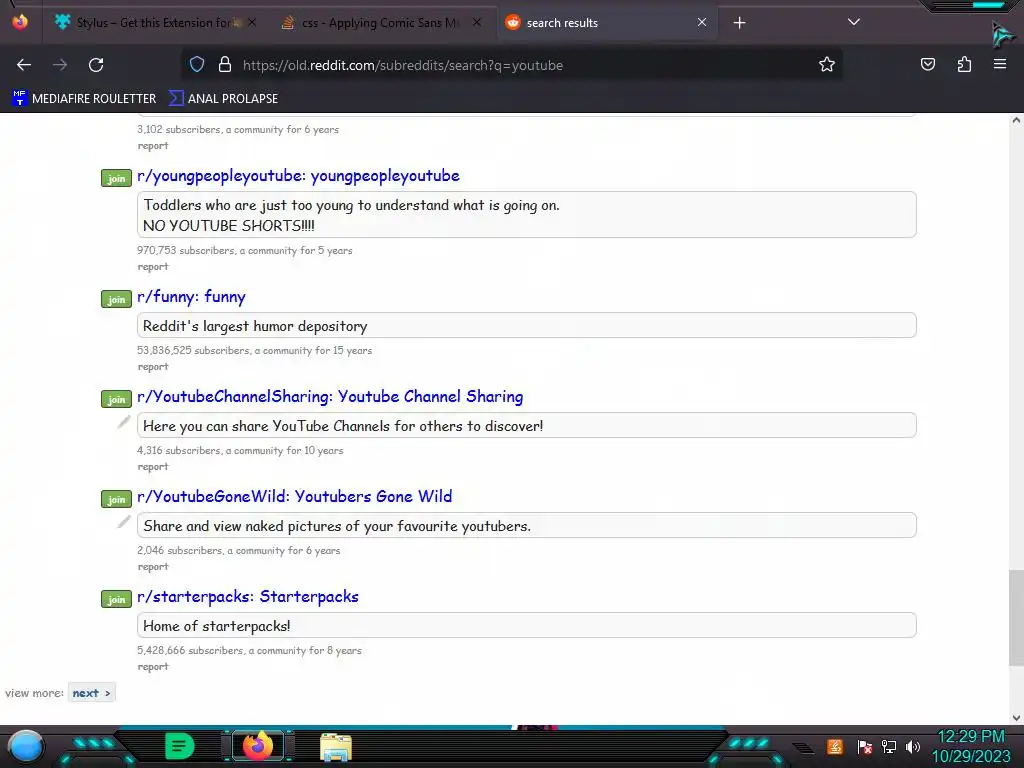Open the tracking protection shield icon
Image resolution: width=1024 pixels, height=768 pixels.
pos(197,65)
